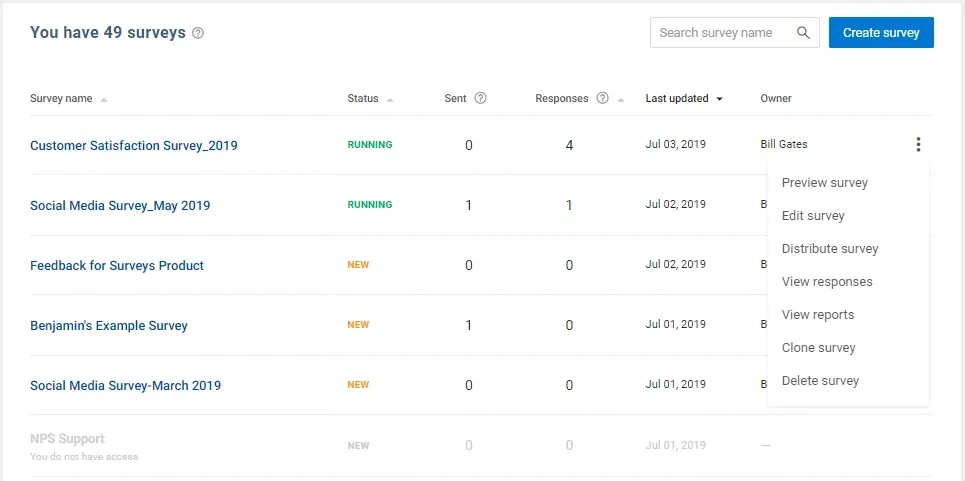
Task: Click the help icon beside "You have 49 surveys"
Action: click(198, 33)
